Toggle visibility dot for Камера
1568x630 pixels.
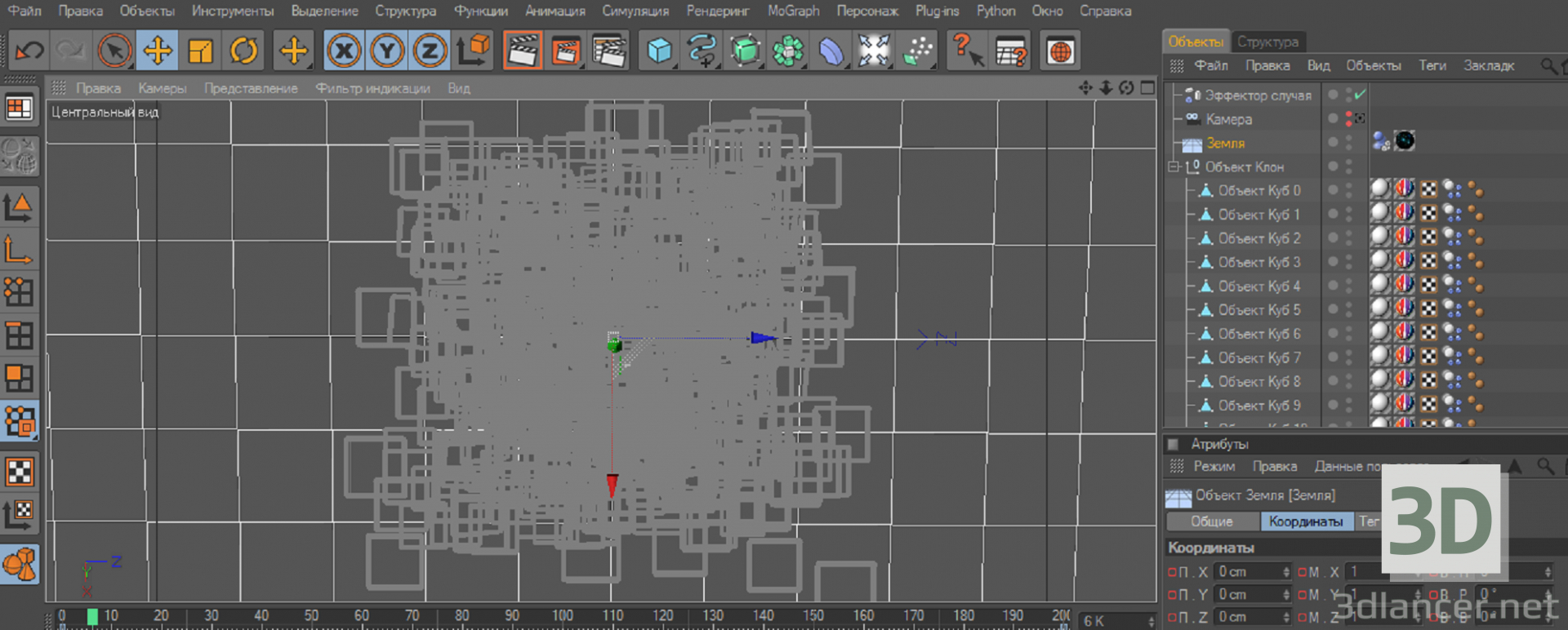(1333, 118)
